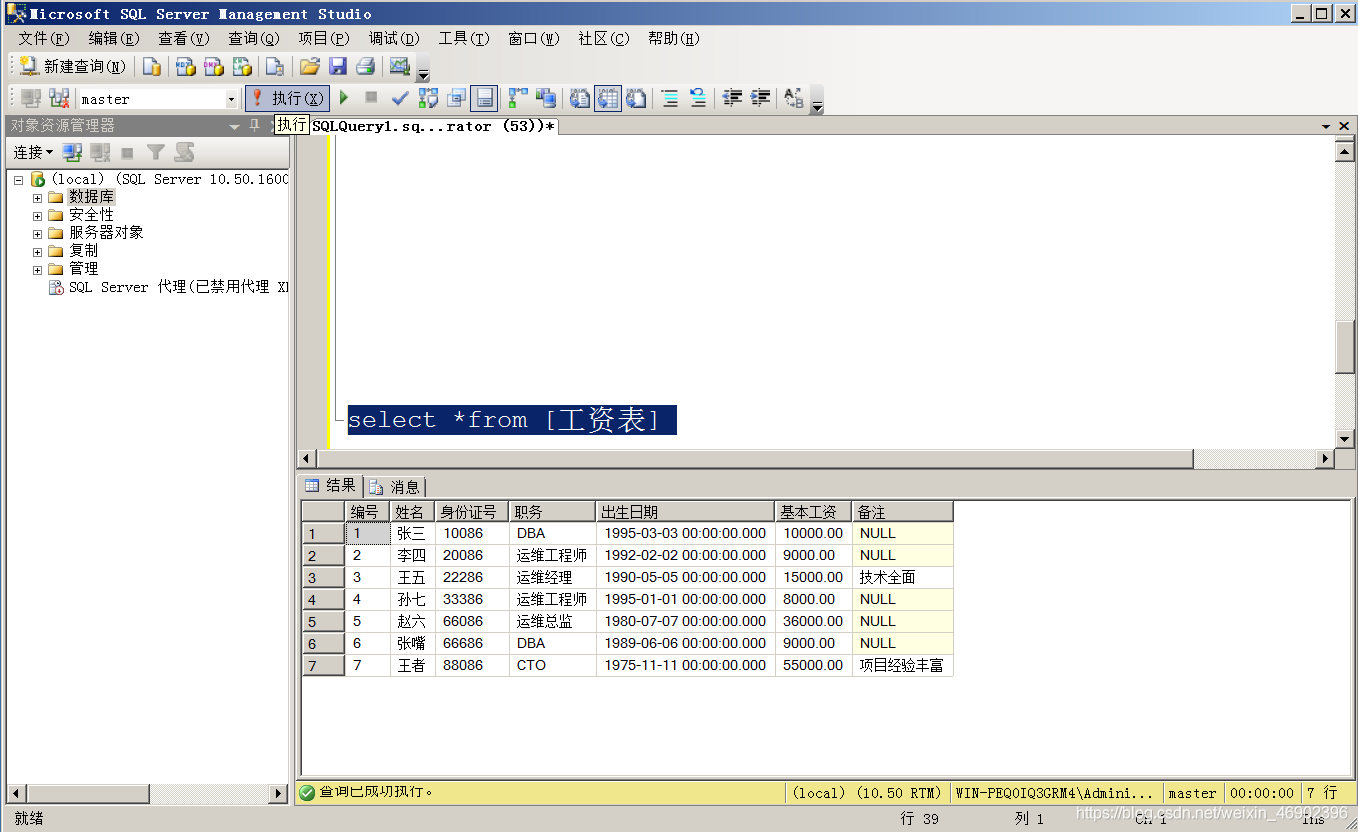
Task: Uncomment the selected lines
Action: [698, 98]
